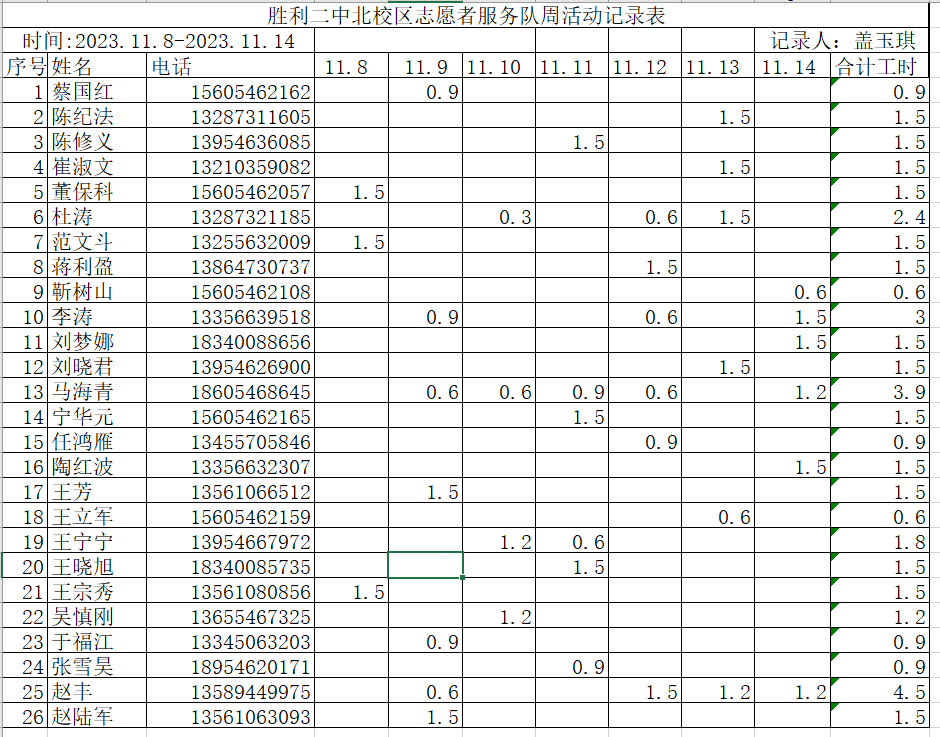Select 马海青's total 3.9
The image size is (940, 737).
[x=880, y=391]
